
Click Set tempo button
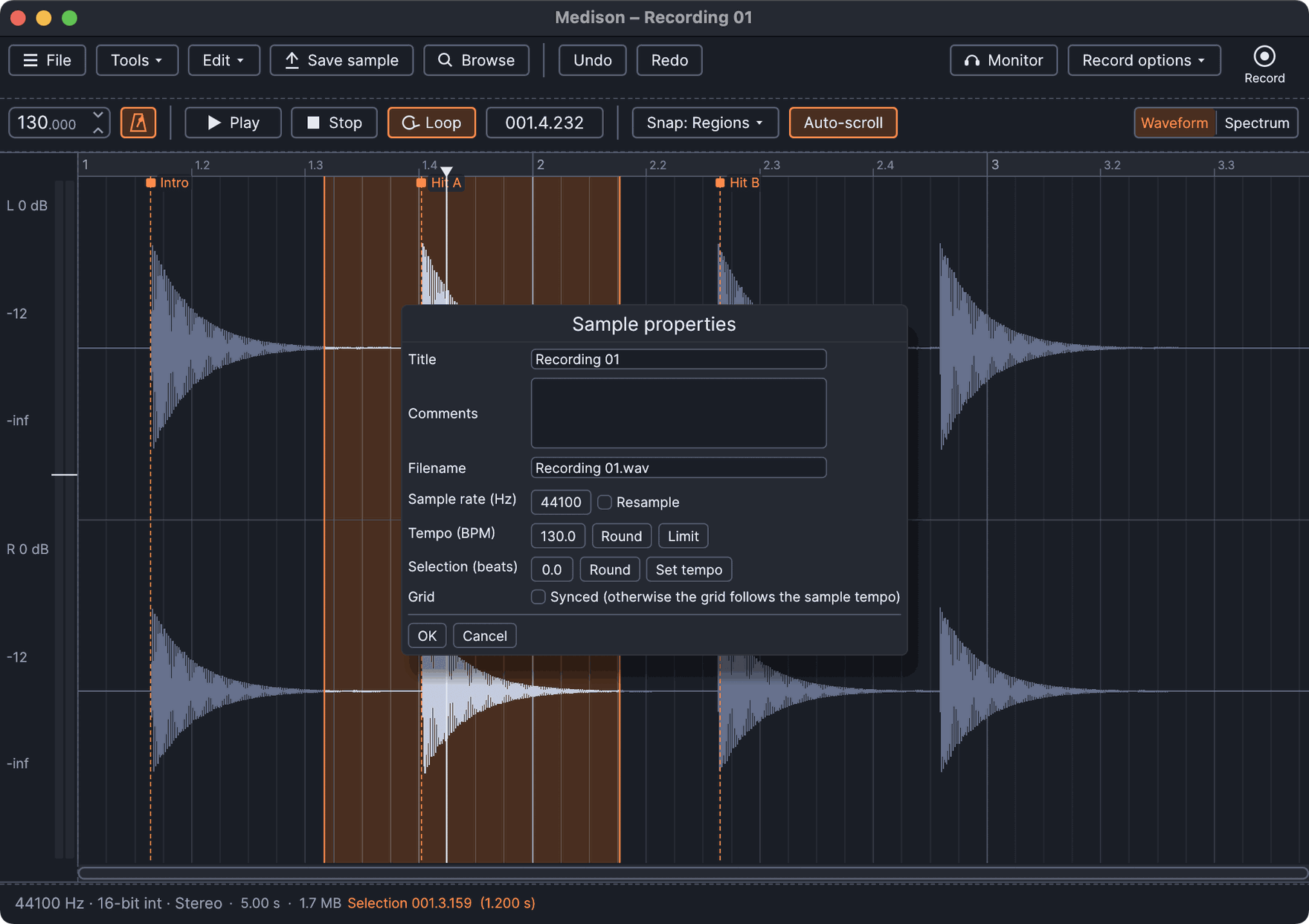point(689,569)
